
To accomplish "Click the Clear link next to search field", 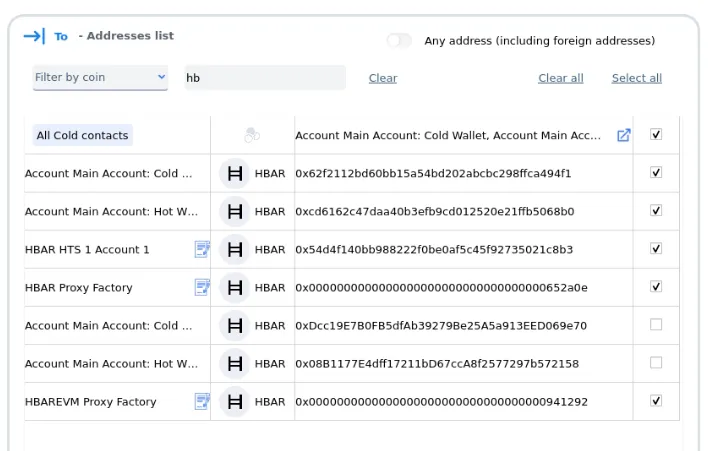I will 383,78.
